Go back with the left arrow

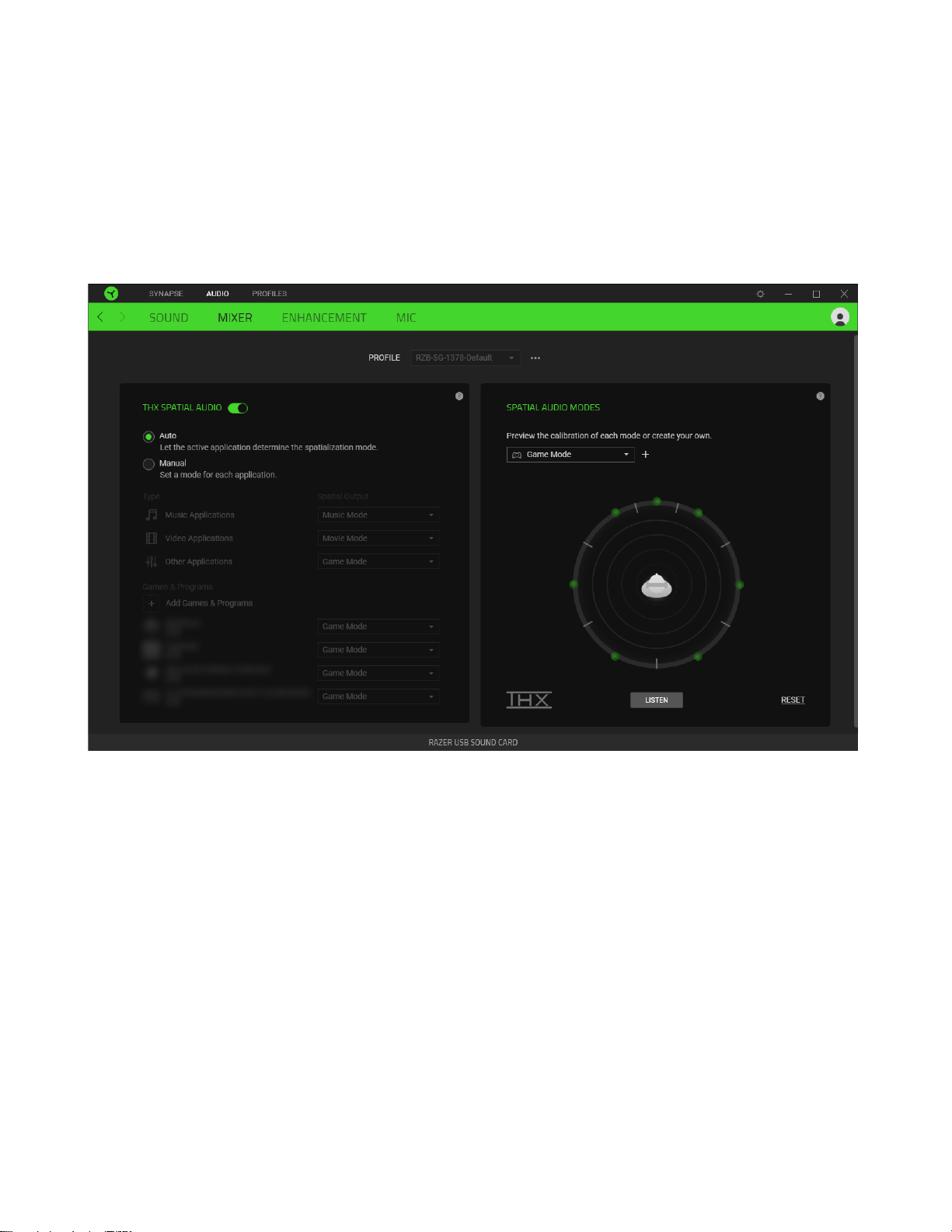point(100,317)
